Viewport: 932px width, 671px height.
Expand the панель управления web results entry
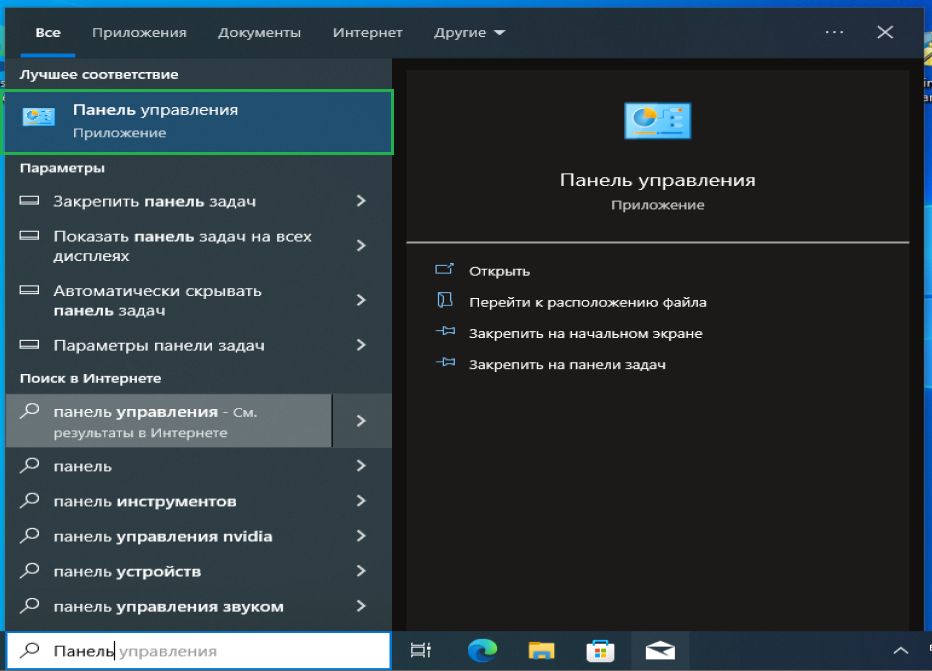[x=362, y=420]
